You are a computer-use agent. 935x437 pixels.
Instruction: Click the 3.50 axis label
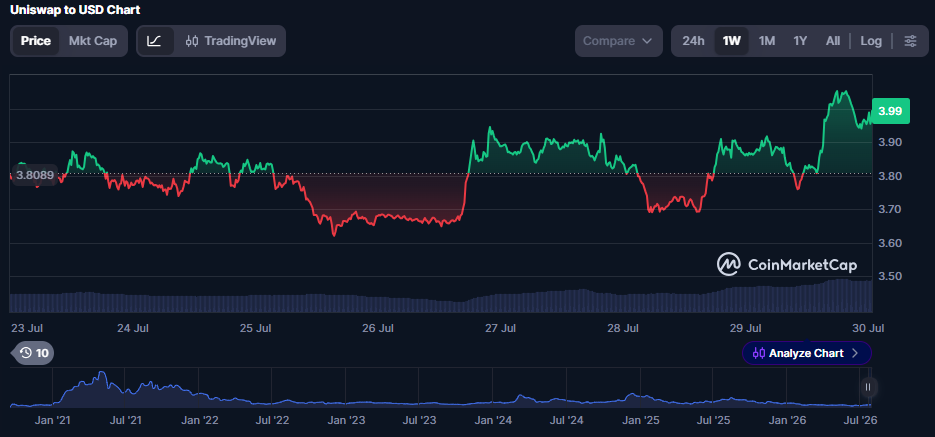tap(890, 277)
